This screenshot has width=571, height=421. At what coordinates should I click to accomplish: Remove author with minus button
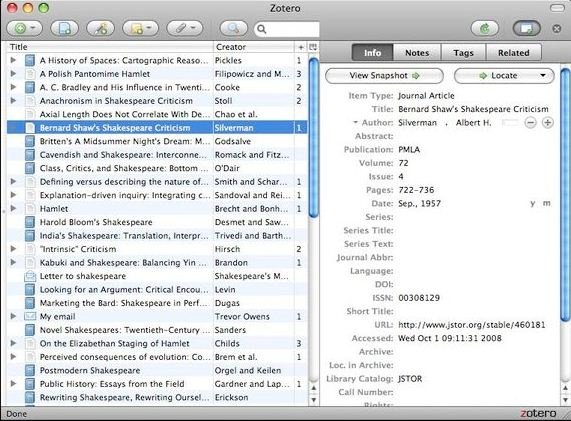(x=531, y=123)
